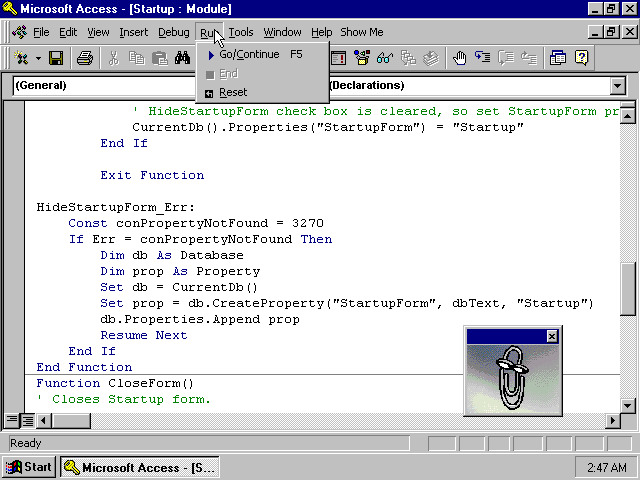Click the "End Function" code line

click(84, 367)
